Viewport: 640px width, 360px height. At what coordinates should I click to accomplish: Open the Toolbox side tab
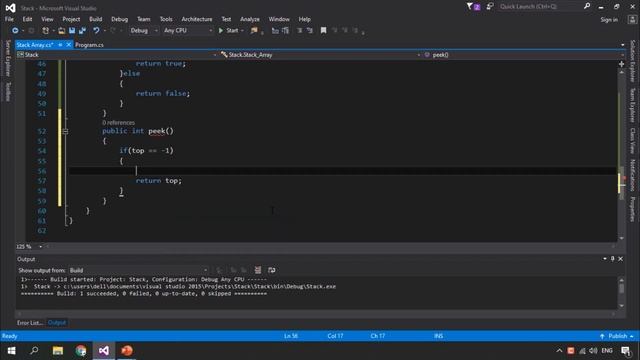point(8,91)
